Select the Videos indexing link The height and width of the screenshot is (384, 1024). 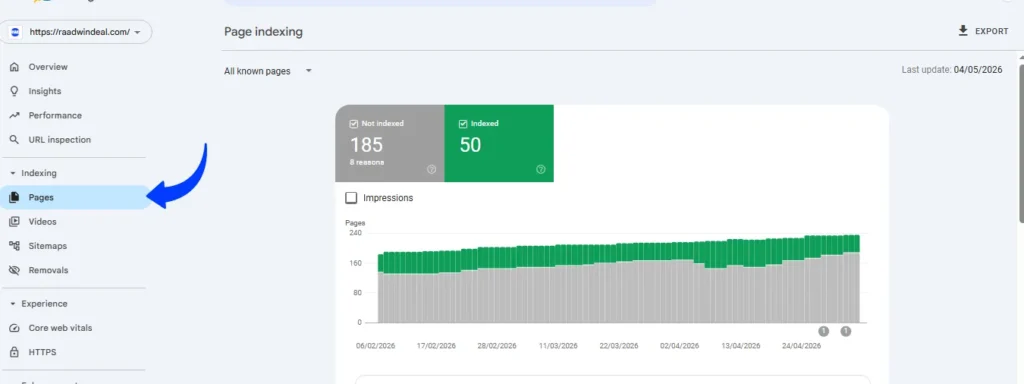[42, 221]
